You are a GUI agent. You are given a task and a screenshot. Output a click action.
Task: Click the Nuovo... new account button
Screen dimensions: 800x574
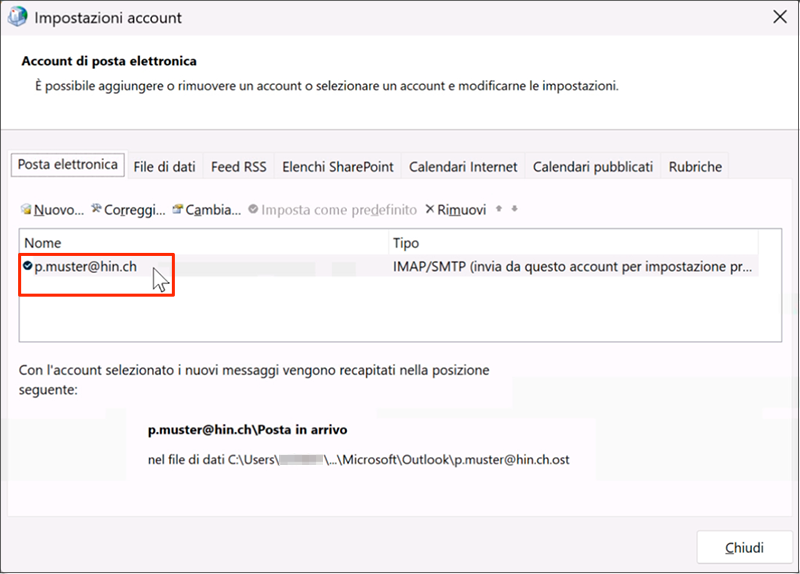click(53, 210)
